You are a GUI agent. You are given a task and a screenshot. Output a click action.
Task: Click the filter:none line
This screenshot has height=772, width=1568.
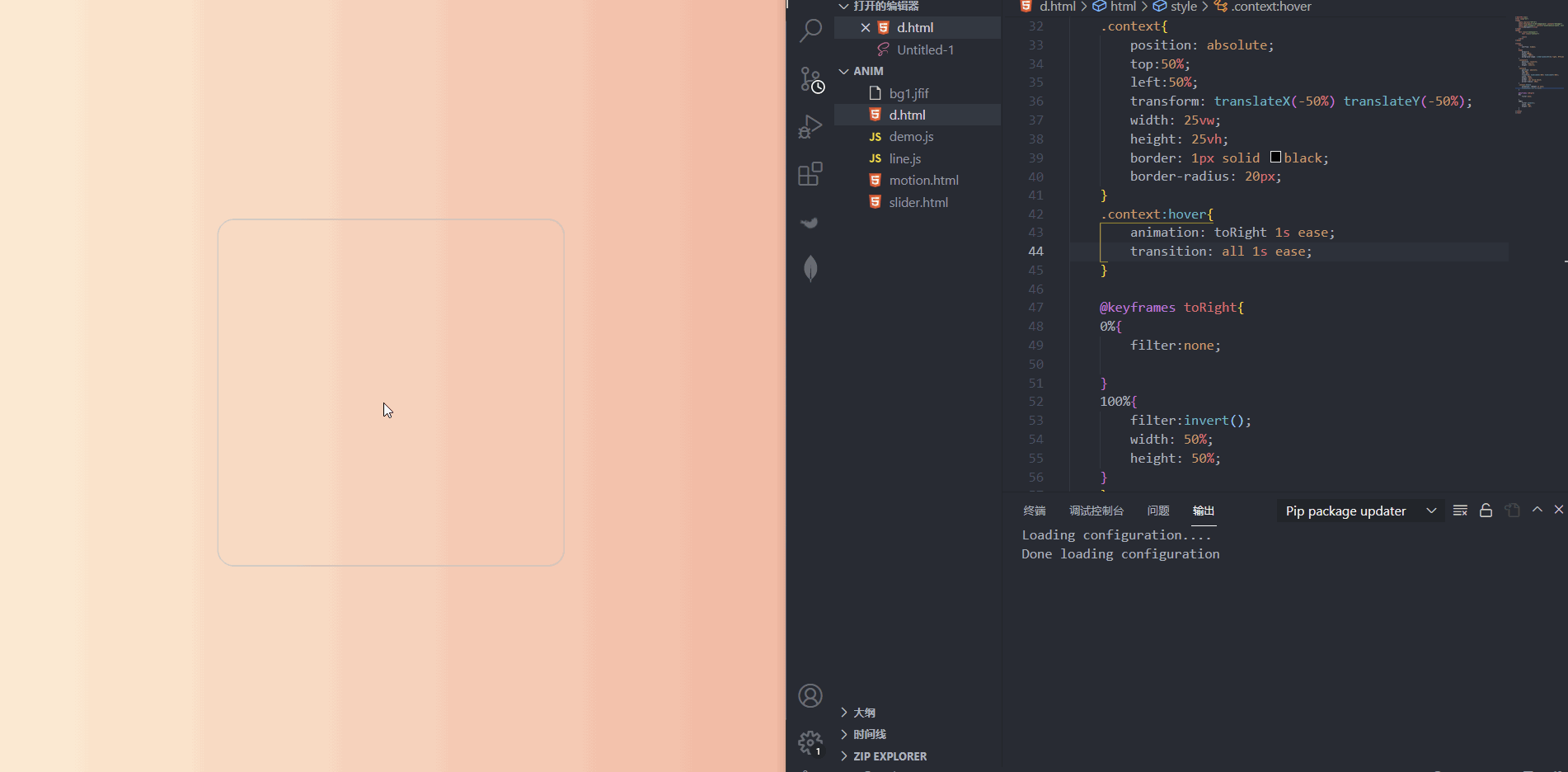tap(1176, 346)
